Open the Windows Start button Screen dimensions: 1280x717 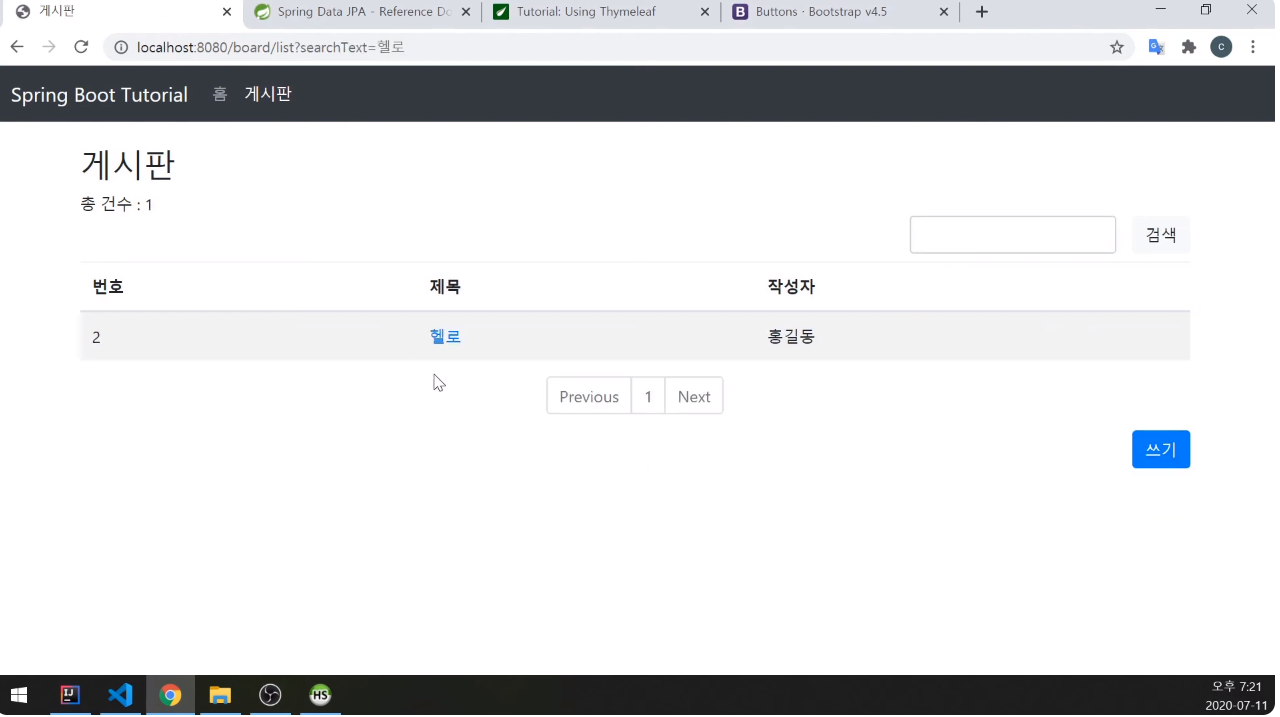click(19, 695)
